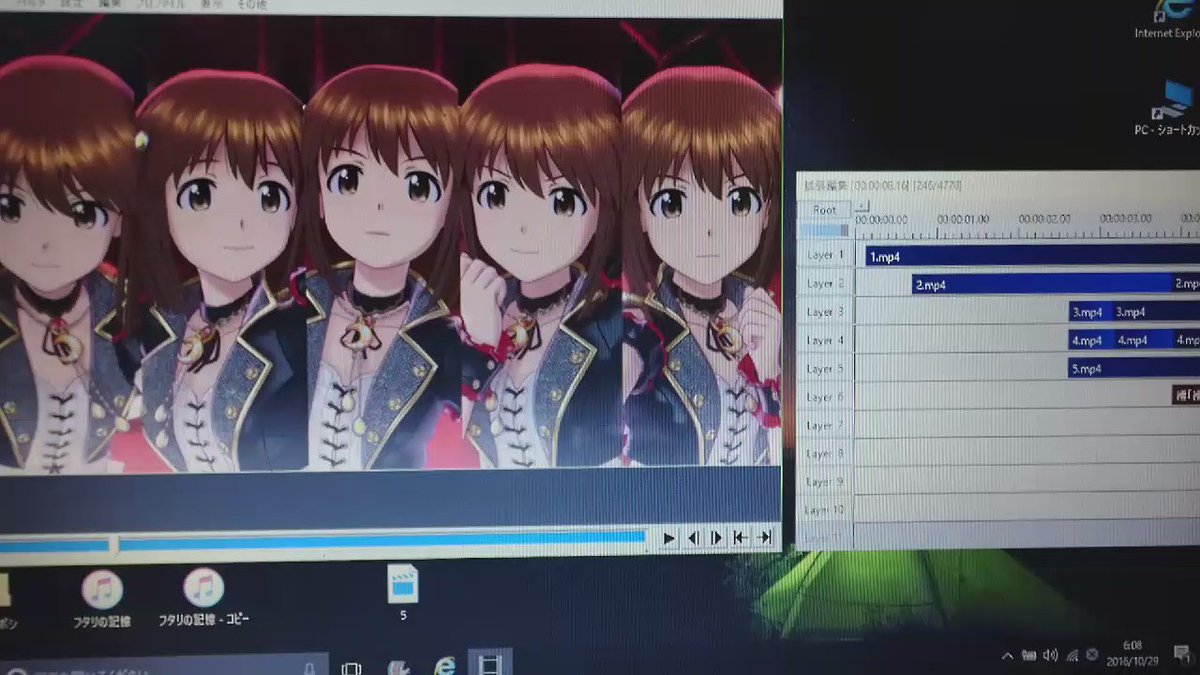The height and width of the screenshot is (675, 1200).
Task: Select the 5.mp4 clip on Layer 5
Action: 1134,369
